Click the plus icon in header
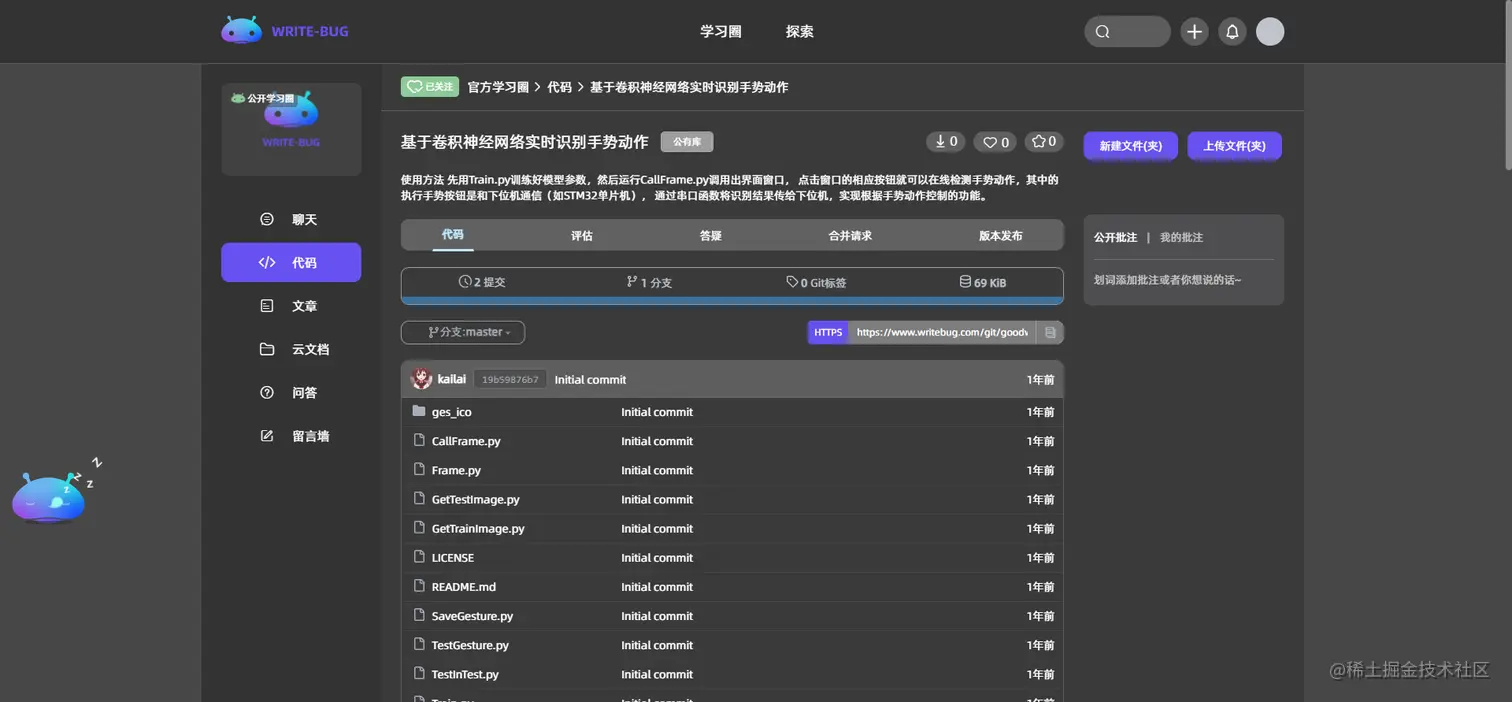Screen dimensions: 1512x702 point(1194,31)
